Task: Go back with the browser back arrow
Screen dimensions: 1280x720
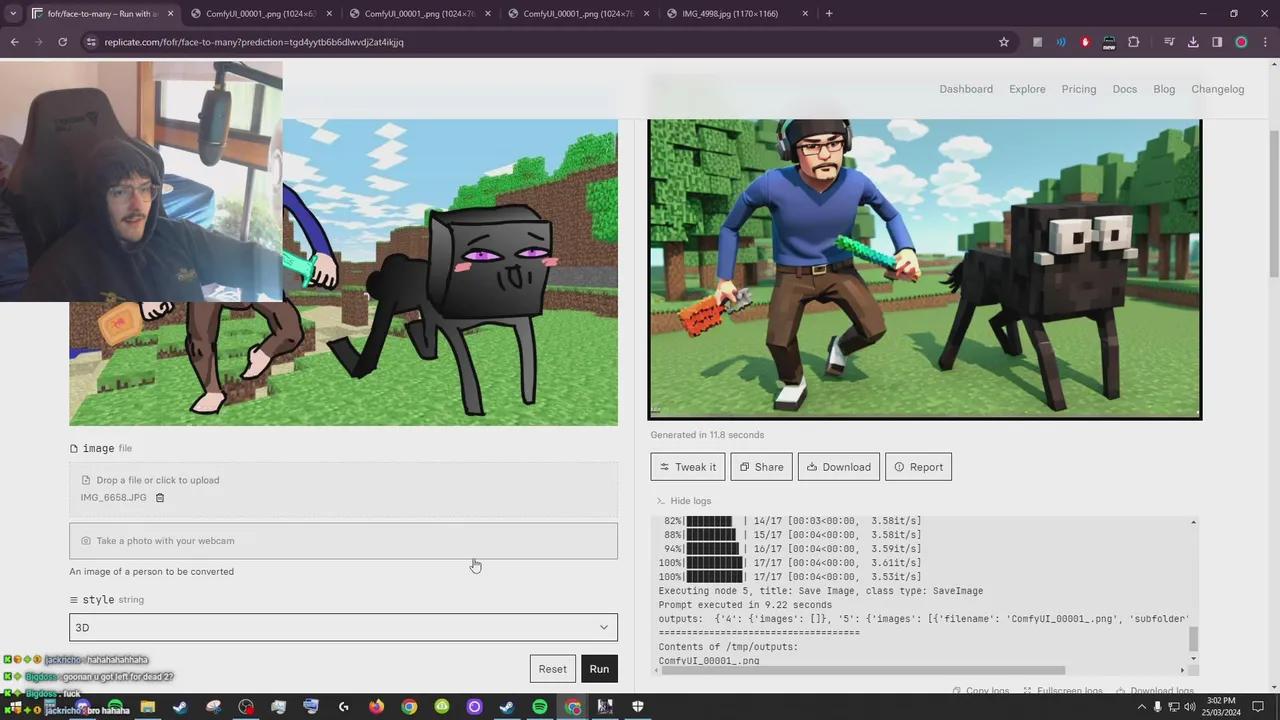Action: (15, 42)
